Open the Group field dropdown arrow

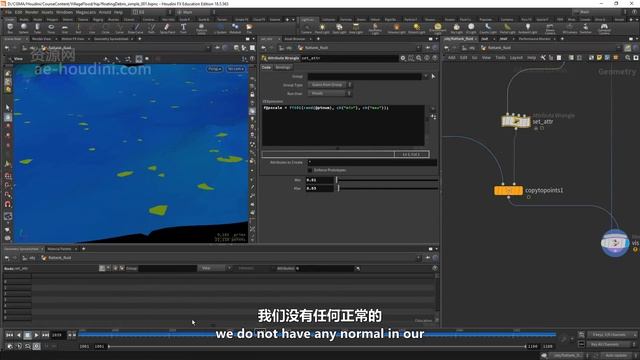click(x=426, y=76)
